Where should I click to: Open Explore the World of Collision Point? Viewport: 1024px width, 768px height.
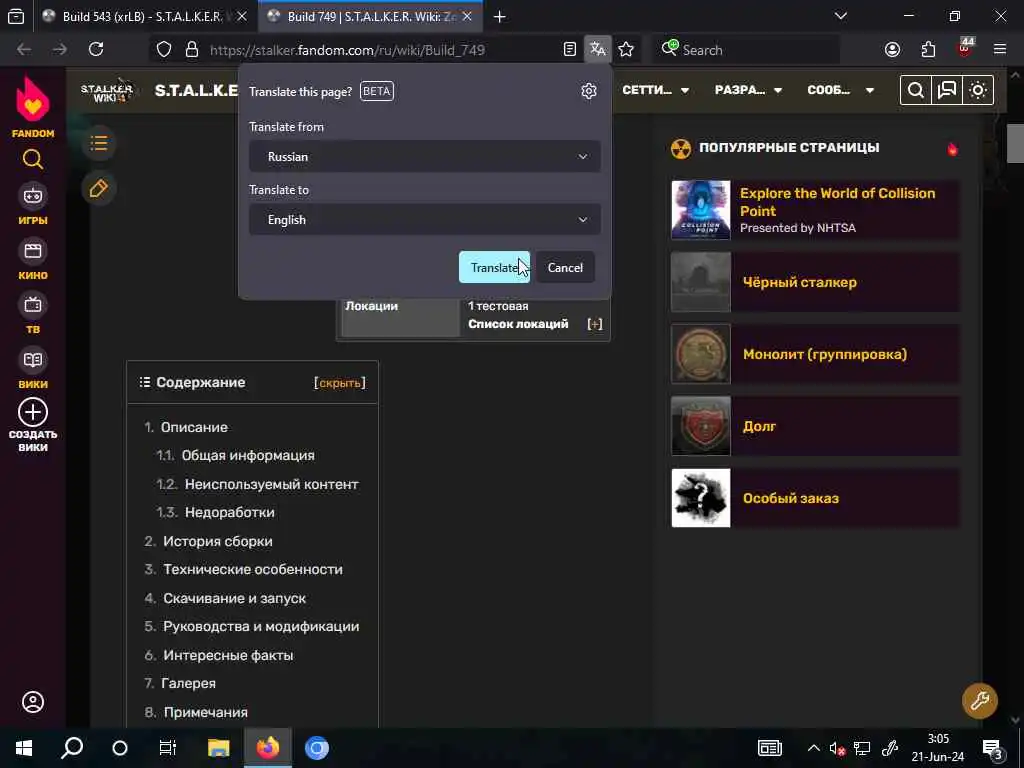pyautogui.click(x=837, y=202)
